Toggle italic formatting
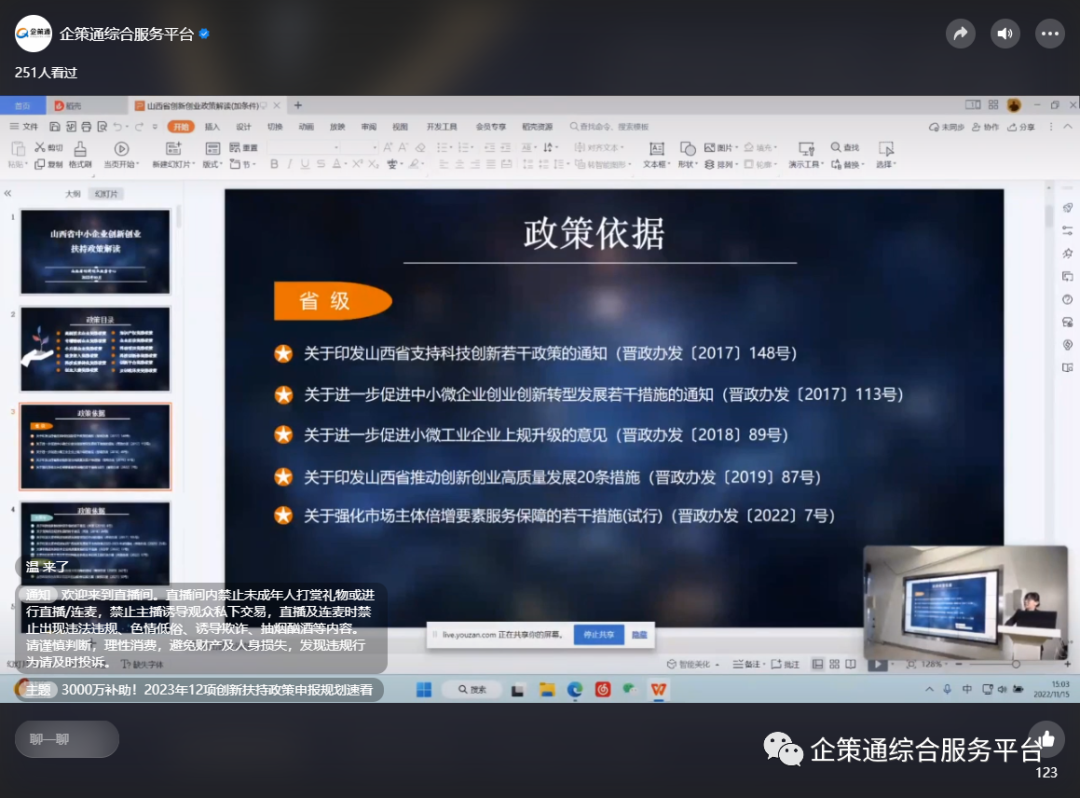The height and width of the screenshot is (798, 1080). click(x=289, y=165)
